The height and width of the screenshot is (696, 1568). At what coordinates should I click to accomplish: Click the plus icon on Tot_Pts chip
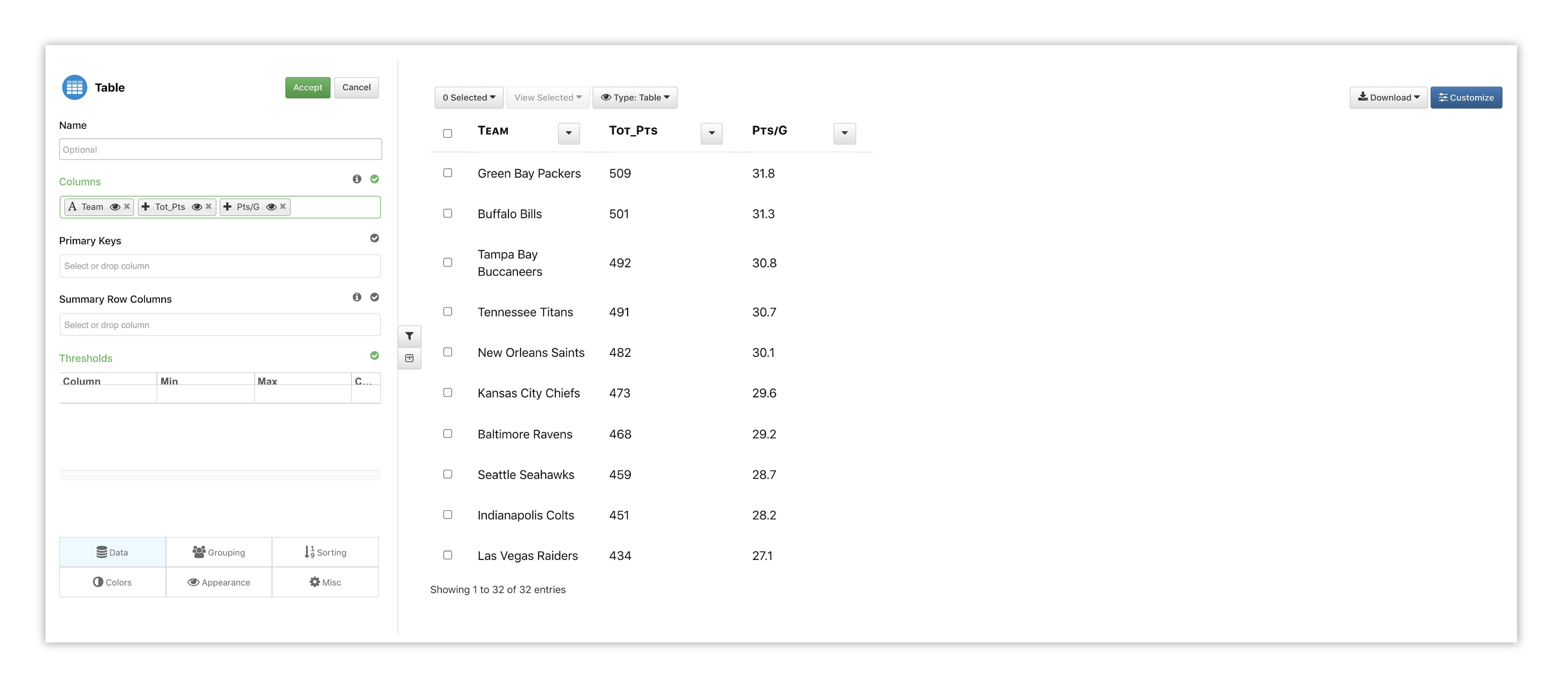[145, 206]
